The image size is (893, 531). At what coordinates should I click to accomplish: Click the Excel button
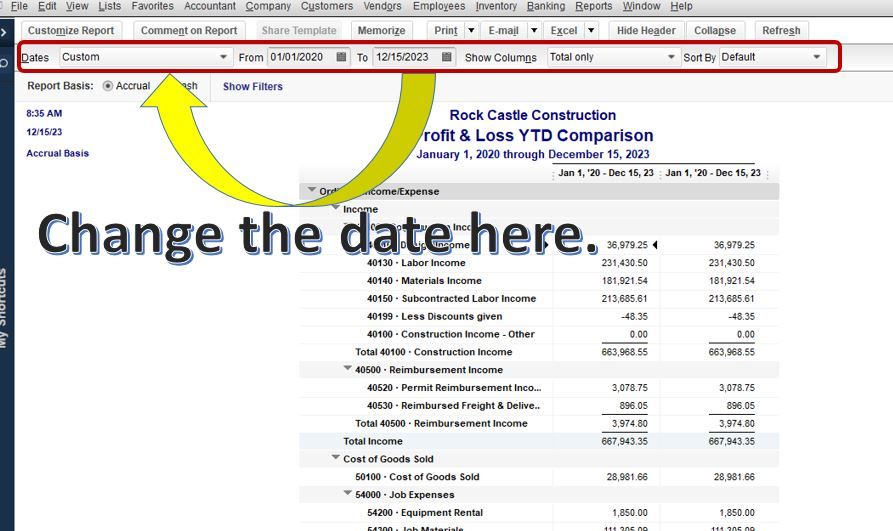(x=564, y=30)
